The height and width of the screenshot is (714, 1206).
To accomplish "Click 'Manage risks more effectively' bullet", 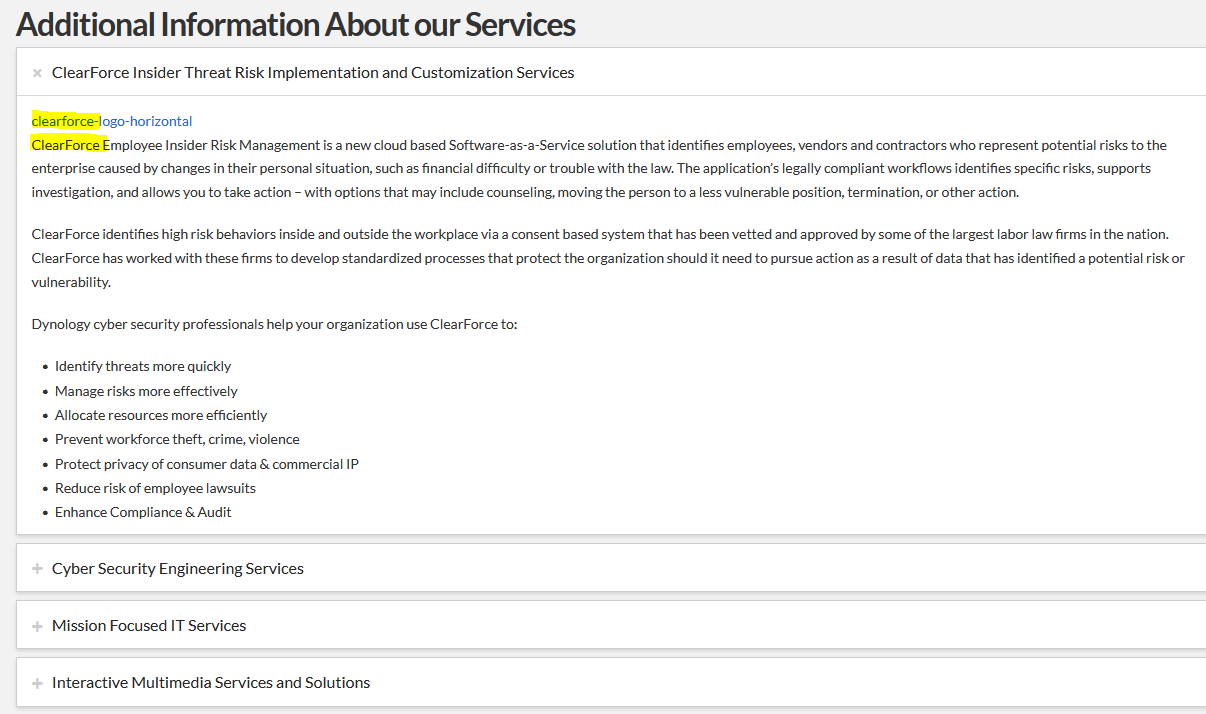I will pos(146,391).
